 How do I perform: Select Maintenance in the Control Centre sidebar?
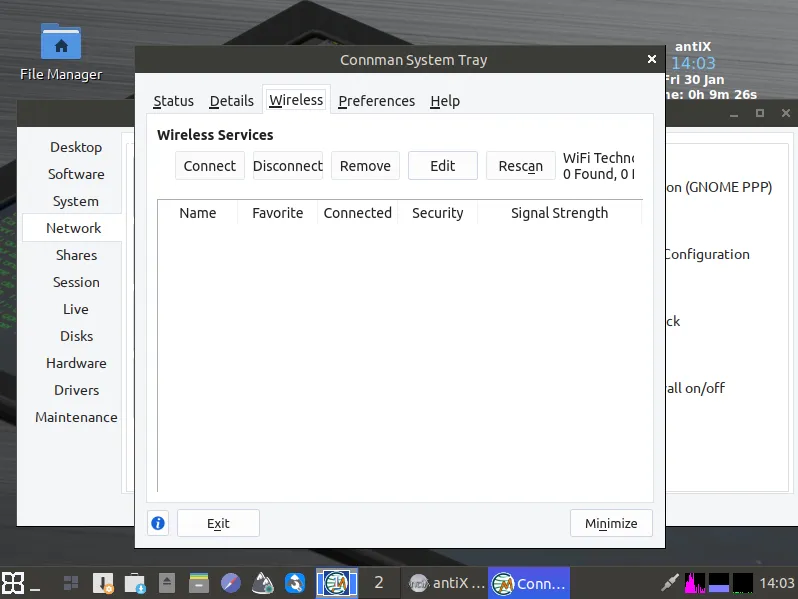[76, 417]
